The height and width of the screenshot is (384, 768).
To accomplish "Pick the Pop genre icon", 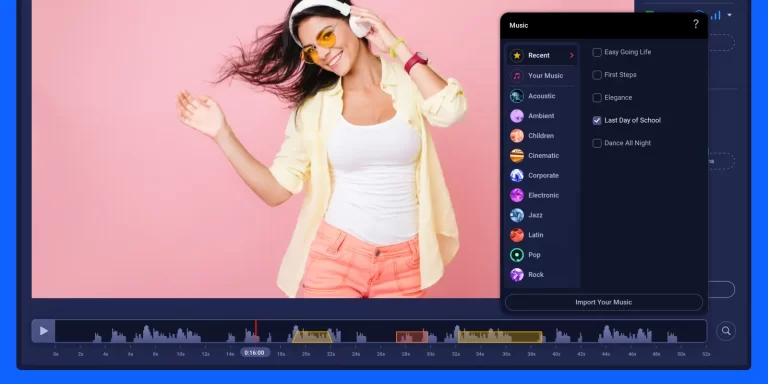I will point(517,255).
